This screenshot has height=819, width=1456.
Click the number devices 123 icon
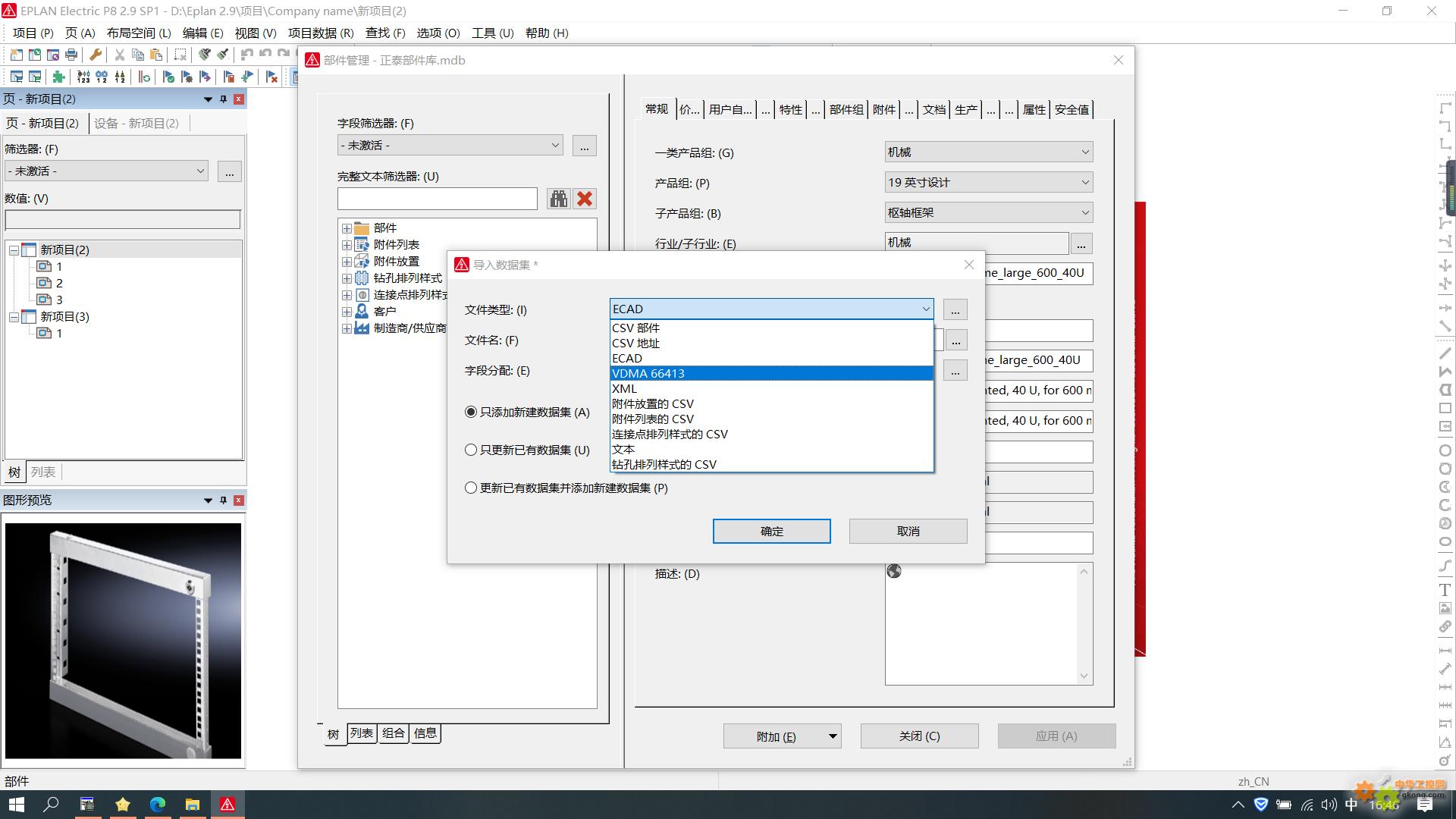(x=83, y=77)
